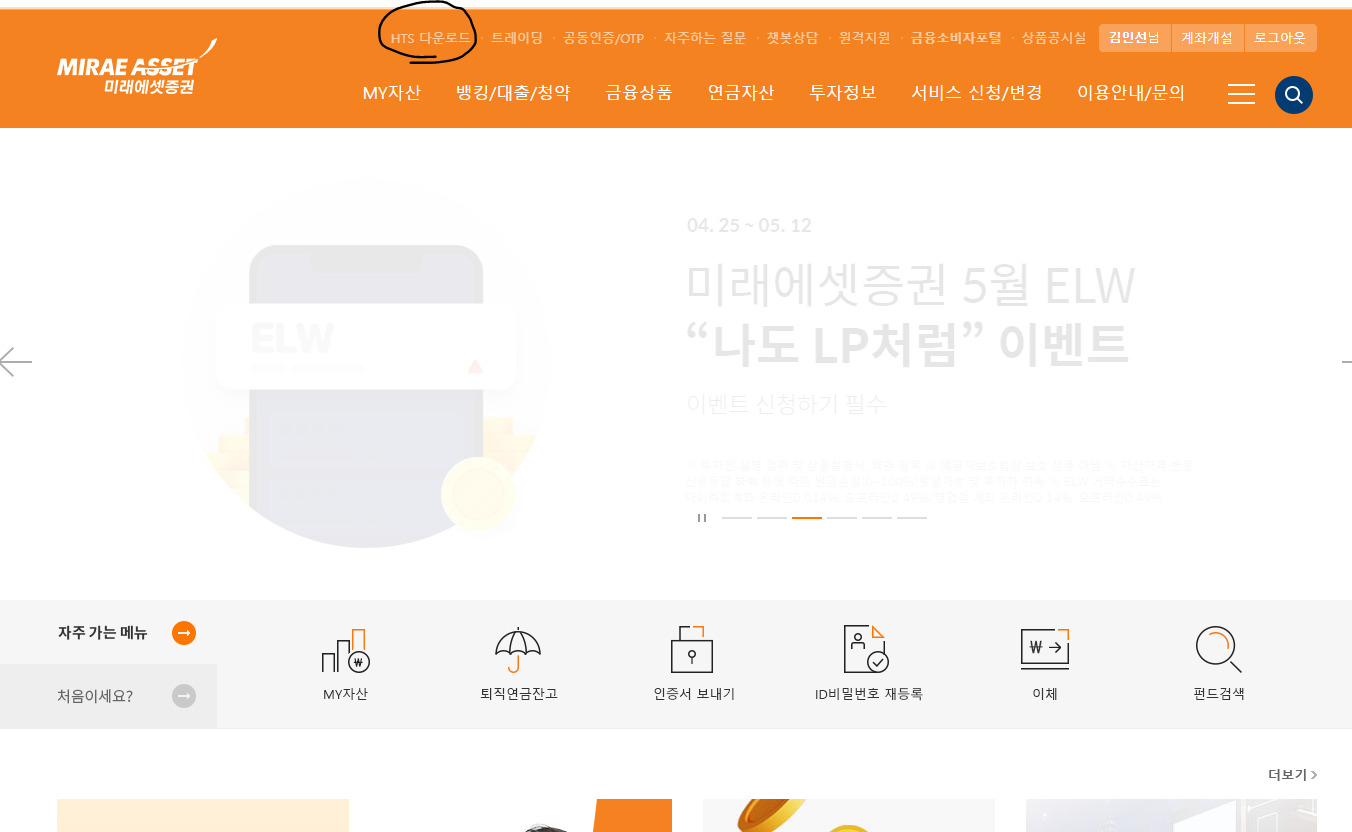Viewport: 1352px width, 832px height.
Task: Open the 퇴직연금잔고 umbrella icon
Action: pos(518,651)
